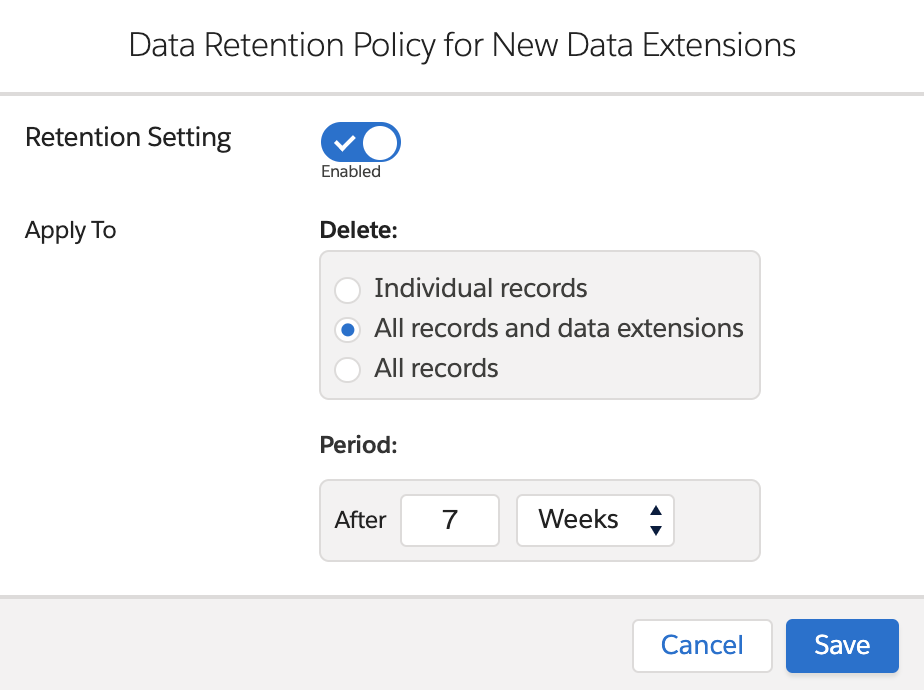This screenshot has height=690, width=924.
Task: Click the 'Individual records' label text
Action: 480,289
